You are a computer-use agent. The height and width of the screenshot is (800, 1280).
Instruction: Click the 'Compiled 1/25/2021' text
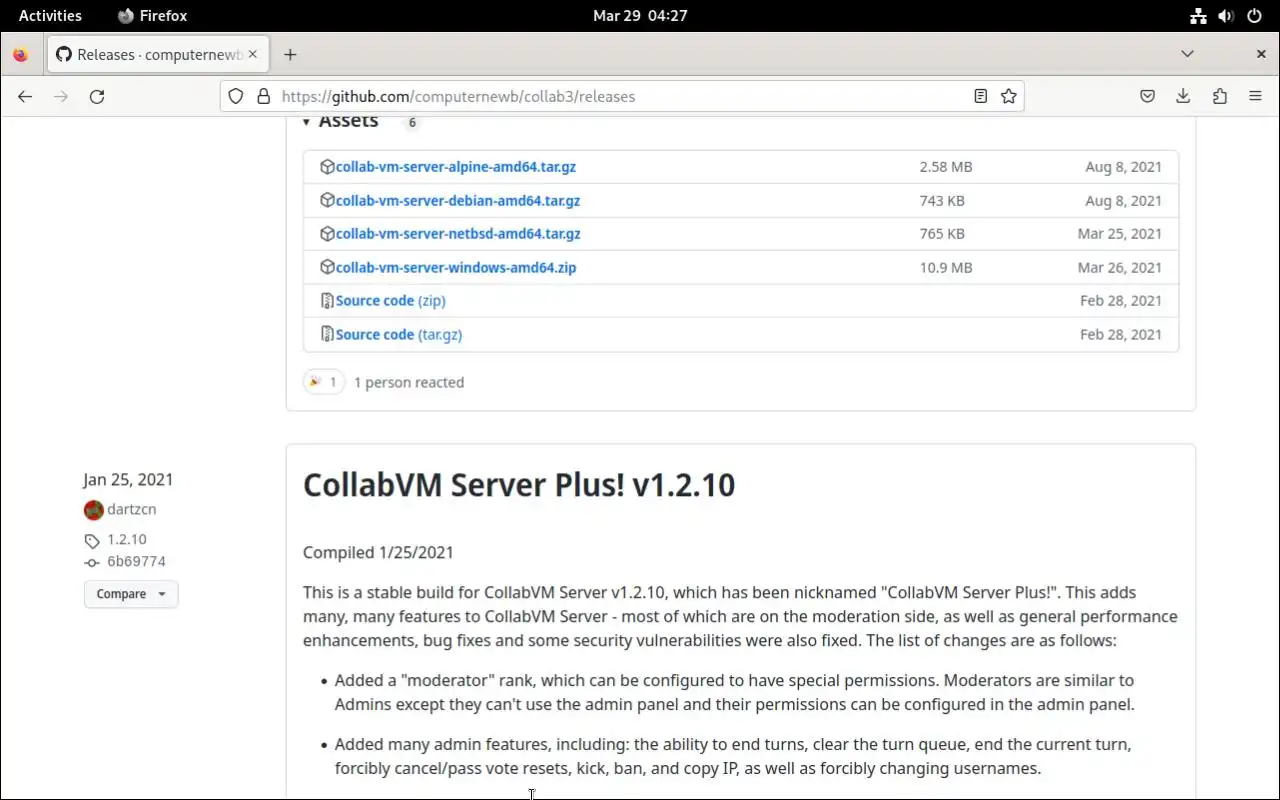378,552
